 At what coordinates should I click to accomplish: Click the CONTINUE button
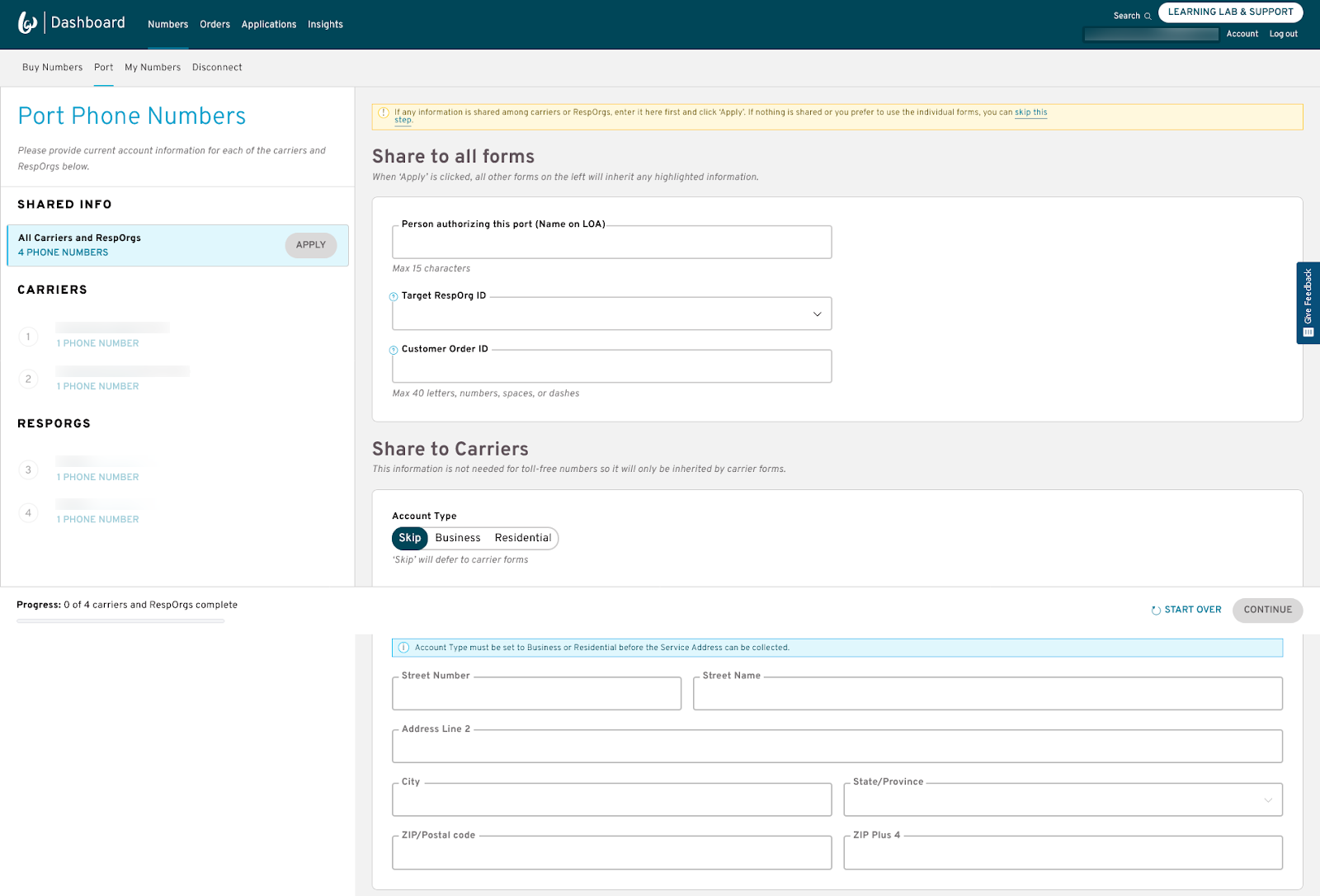(1268, 611)
